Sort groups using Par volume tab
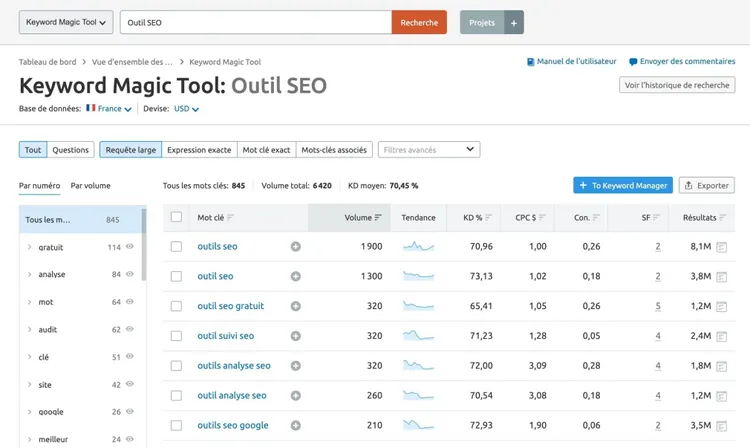 click(x=90, y=186)
